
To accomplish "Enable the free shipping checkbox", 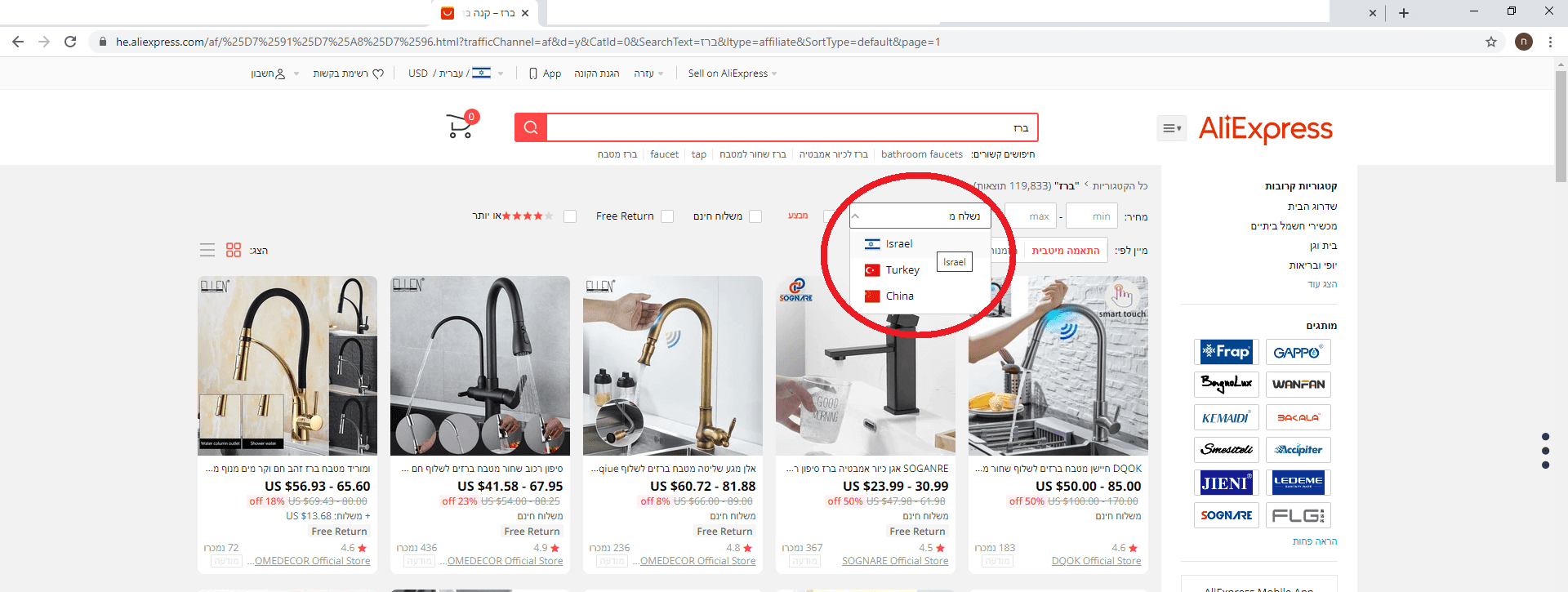I will point(755,216).
